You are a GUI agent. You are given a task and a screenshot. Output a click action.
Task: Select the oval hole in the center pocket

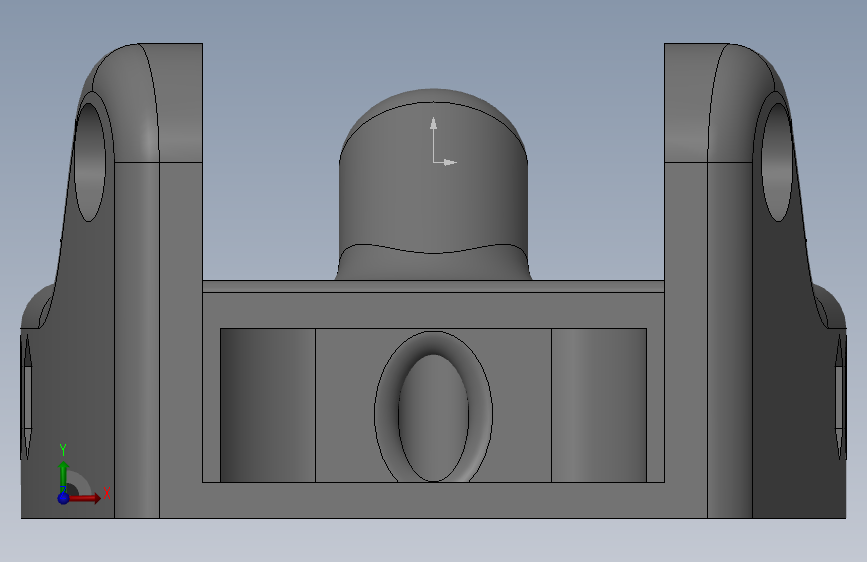click(434, 418)
